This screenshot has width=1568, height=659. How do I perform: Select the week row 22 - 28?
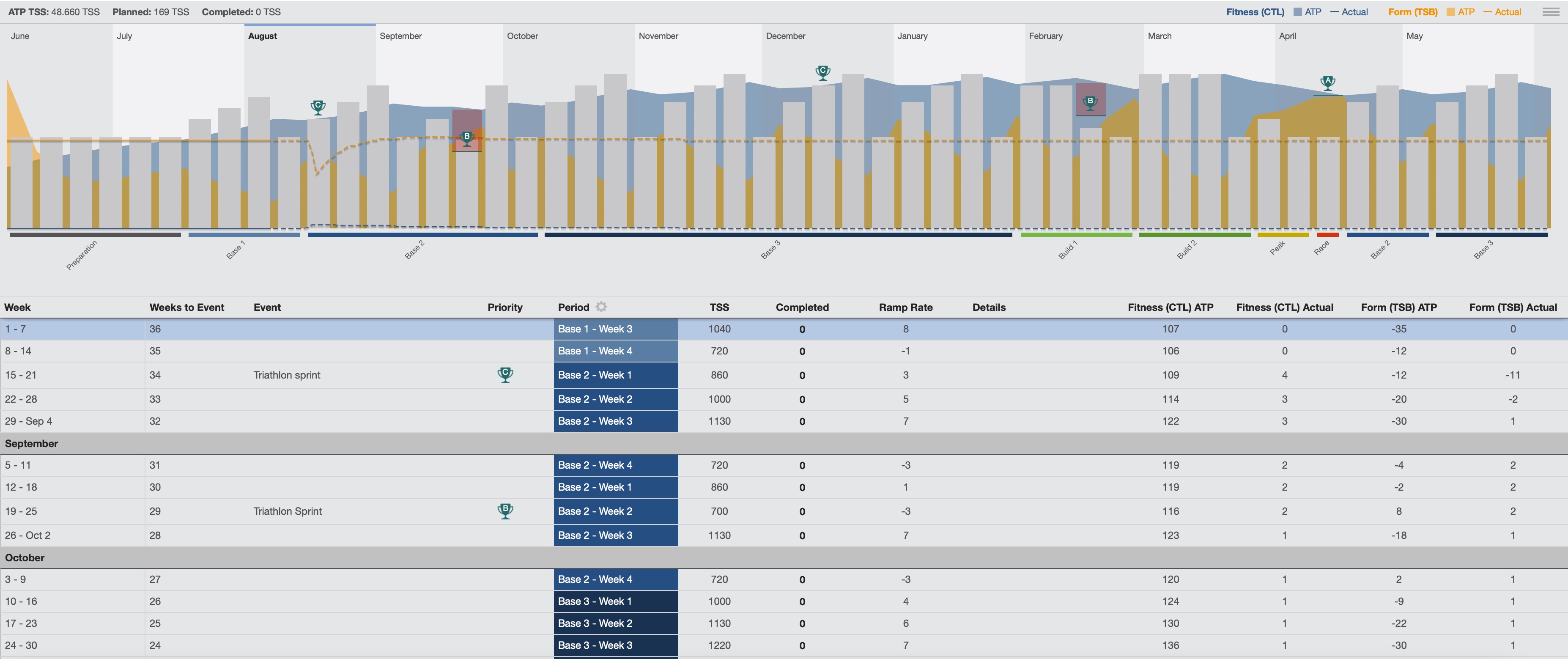[784, 399]
